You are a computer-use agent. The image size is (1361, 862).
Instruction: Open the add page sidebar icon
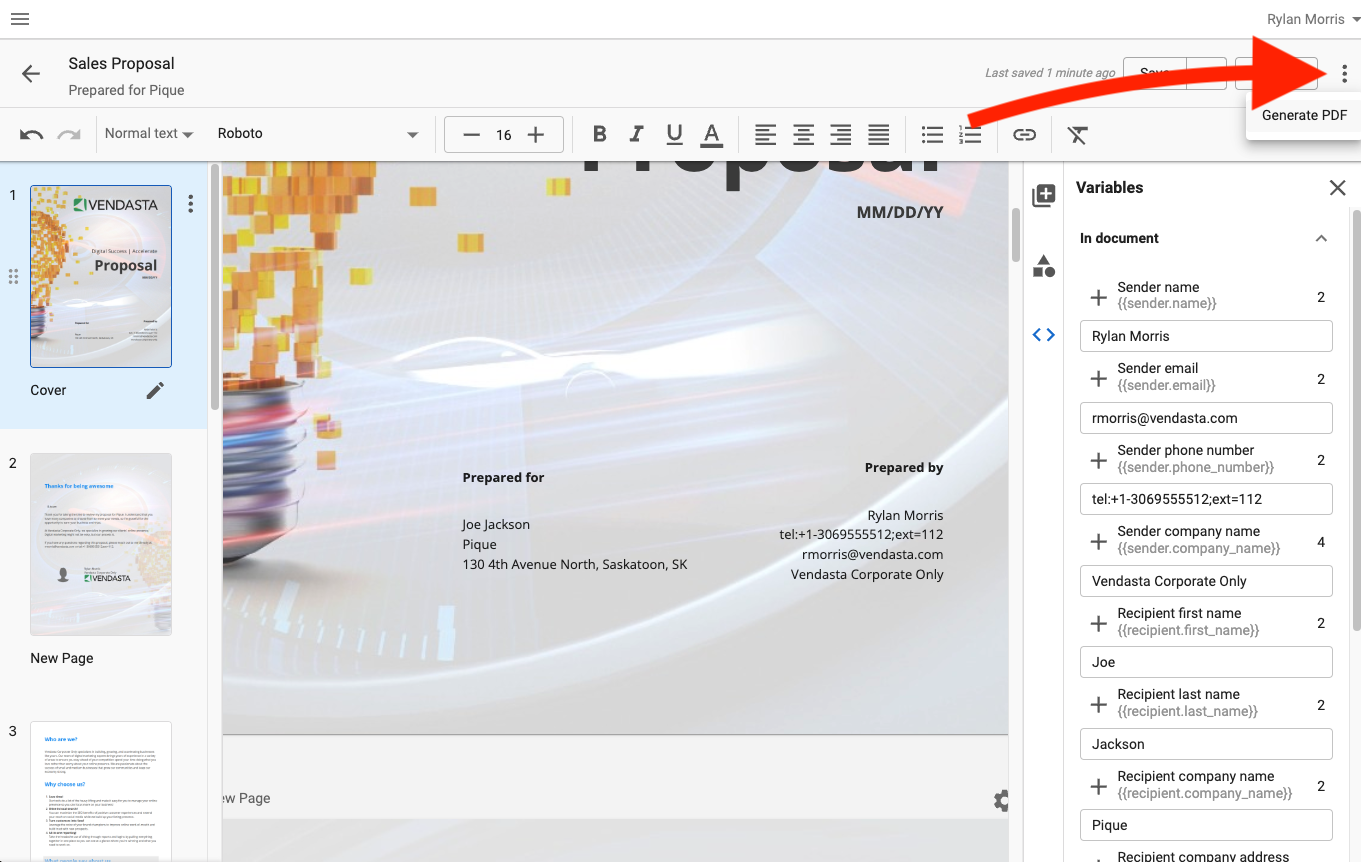1043,196
